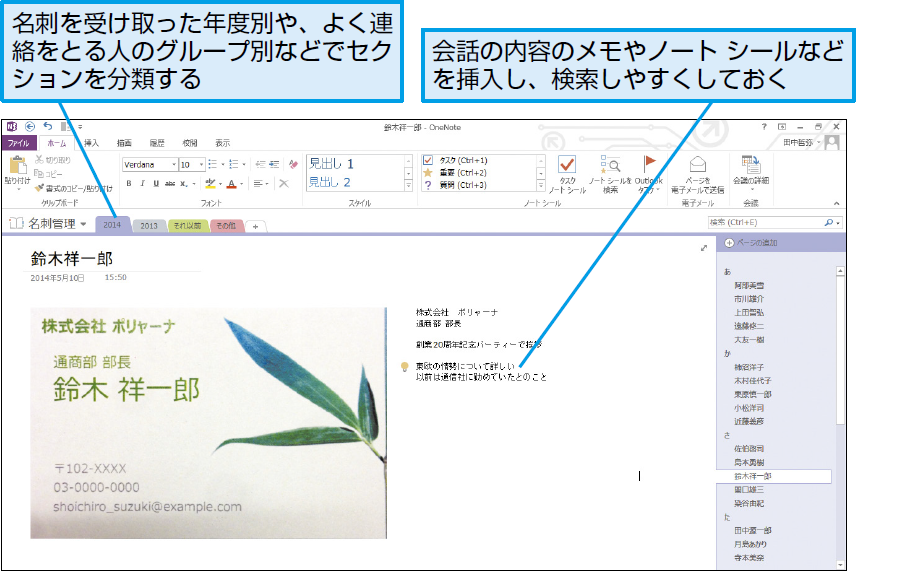The width and height of the screenshot is (902, 571).
Task: Click the Delete X icon in font group
Action: (x=284, y=183)
